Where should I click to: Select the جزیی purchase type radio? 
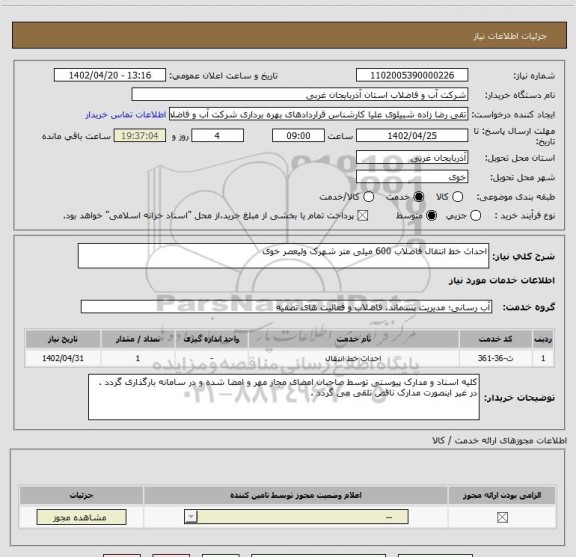click(475, 216)
